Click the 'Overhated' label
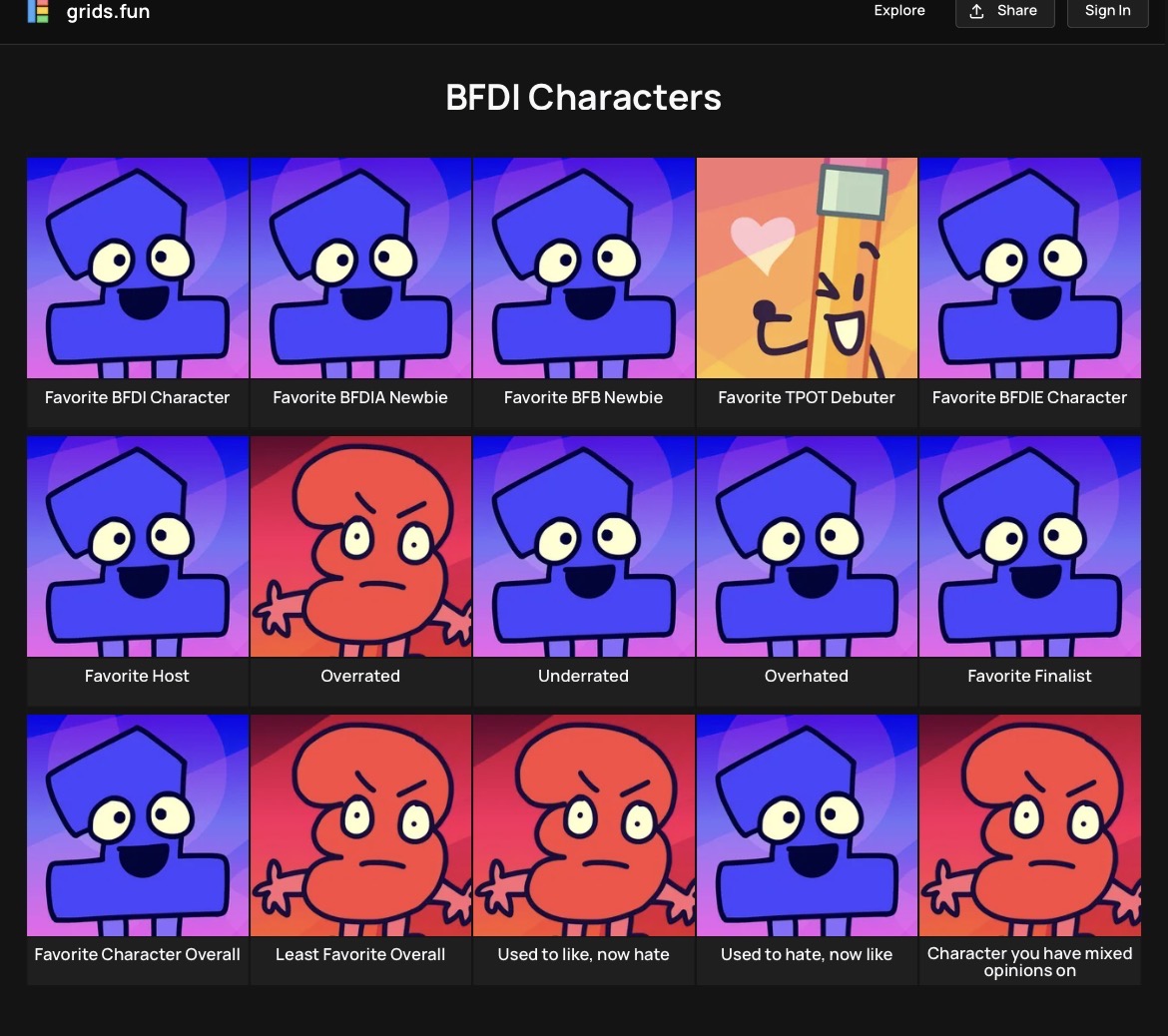This screenshot has width=1168, height=1036. (x=807, y=677)
